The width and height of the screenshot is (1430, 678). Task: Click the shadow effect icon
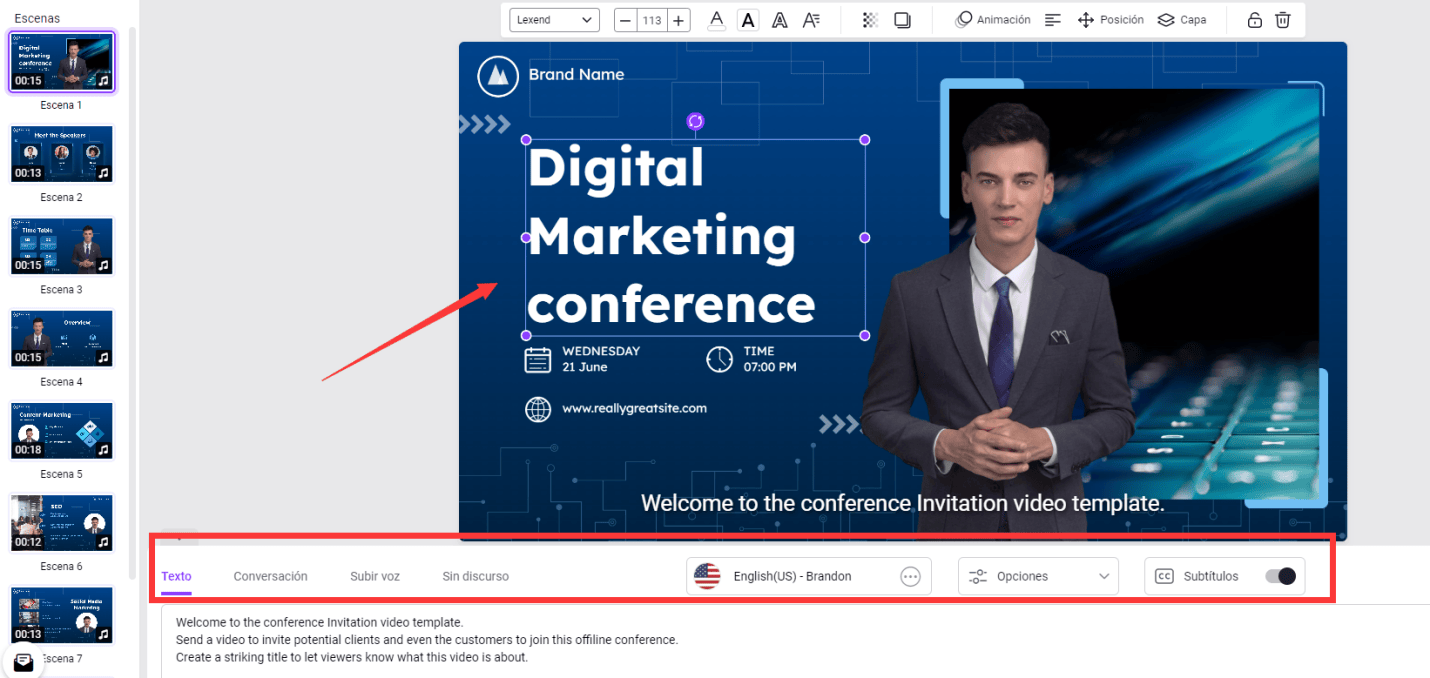point(902,20)
